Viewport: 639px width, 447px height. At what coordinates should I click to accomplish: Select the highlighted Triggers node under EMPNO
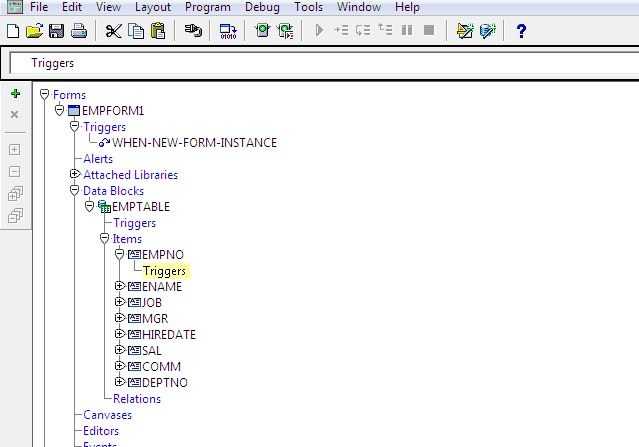[165, 271]
